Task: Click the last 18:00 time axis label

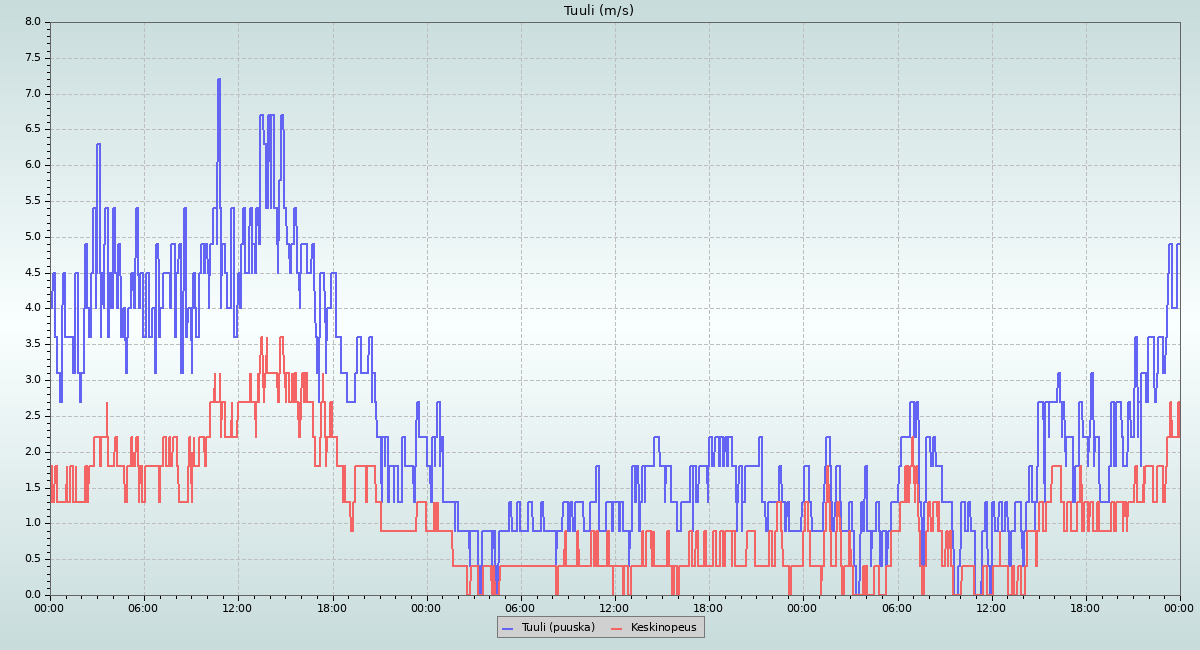Action: coord(1085,607)
